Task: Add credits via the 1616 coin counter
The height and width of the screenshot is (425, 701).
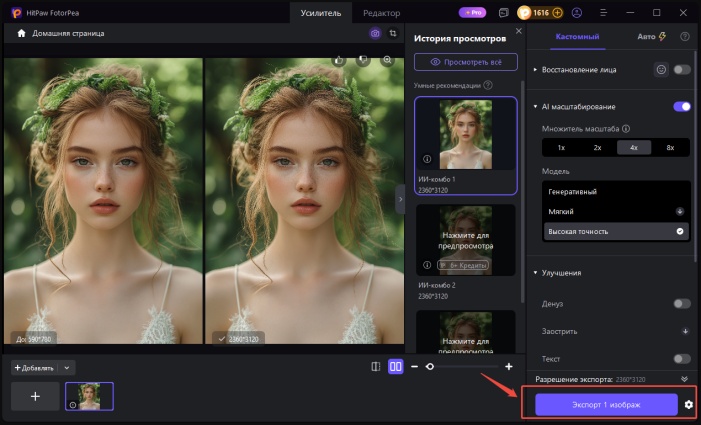Action: click(540, 13)
